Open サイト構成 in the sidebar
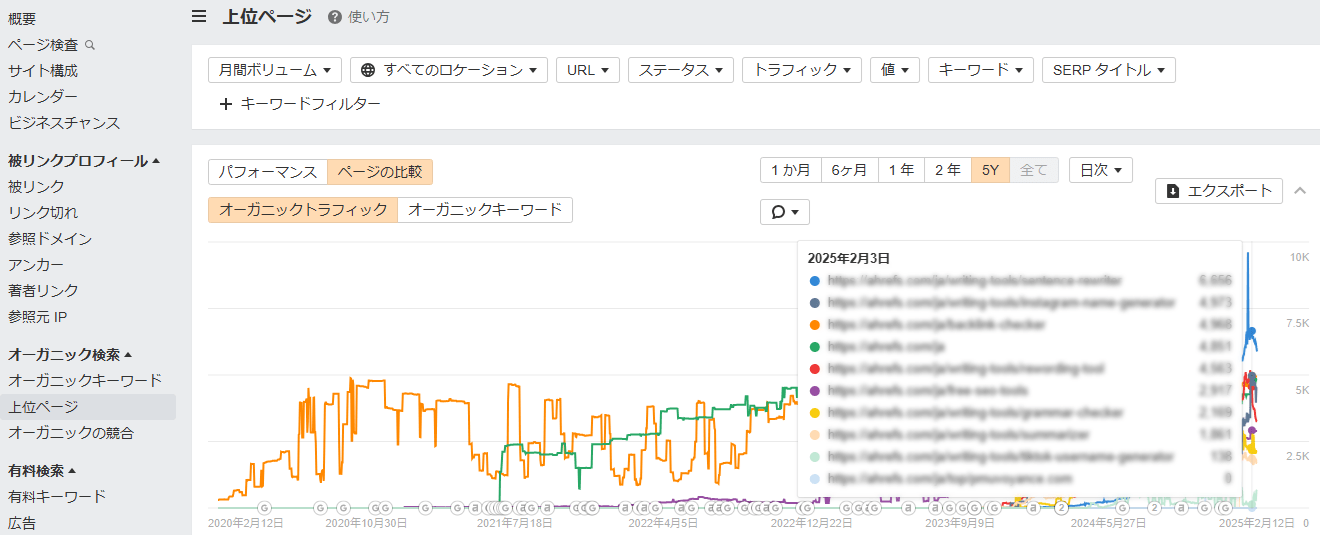 click(x=43, y=71)
